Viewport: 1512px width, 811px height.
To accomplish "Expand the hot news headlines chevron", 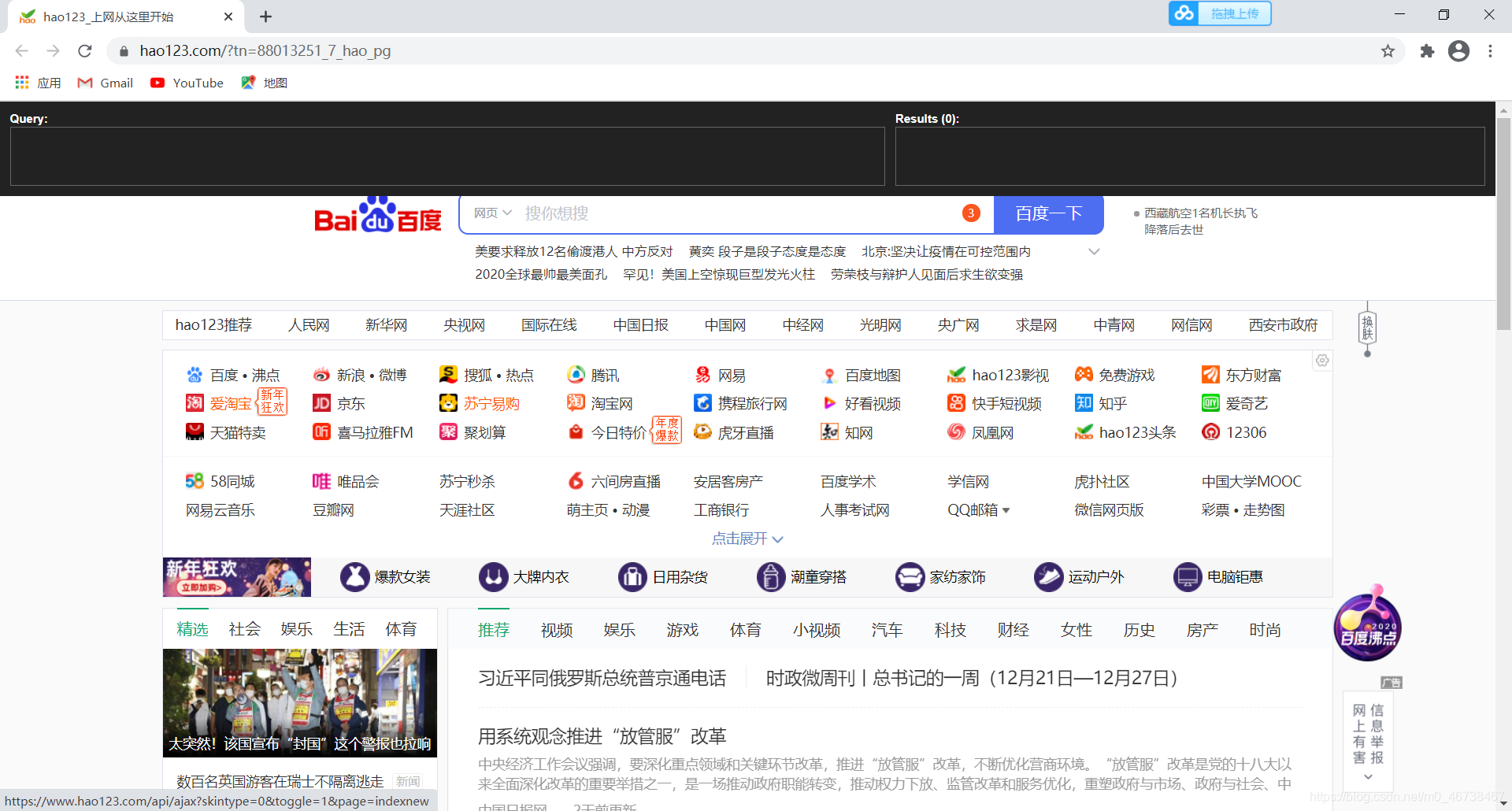I will click(1094, 251).
